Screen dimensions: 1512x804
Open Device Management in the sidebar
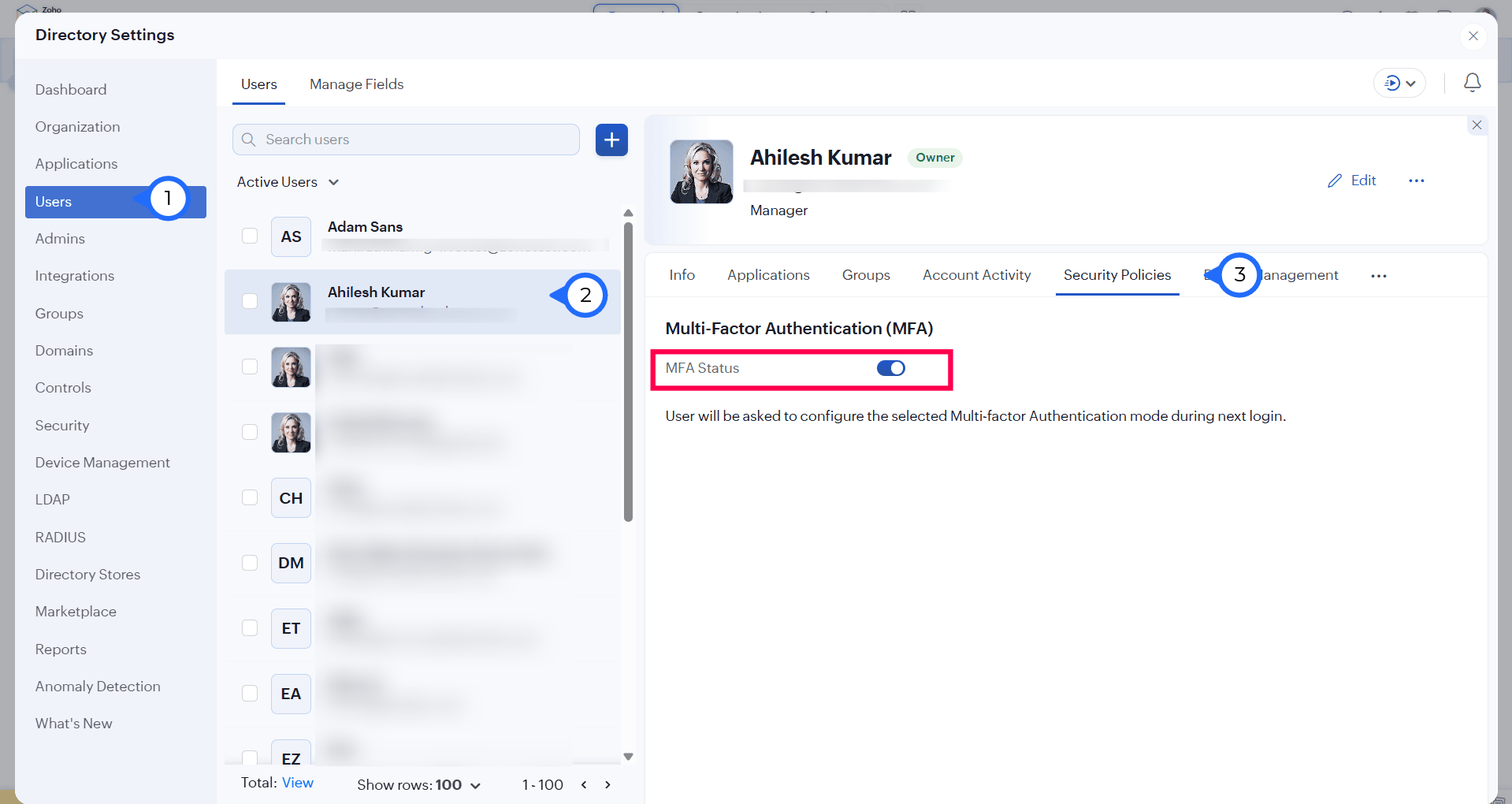point(102,463)
